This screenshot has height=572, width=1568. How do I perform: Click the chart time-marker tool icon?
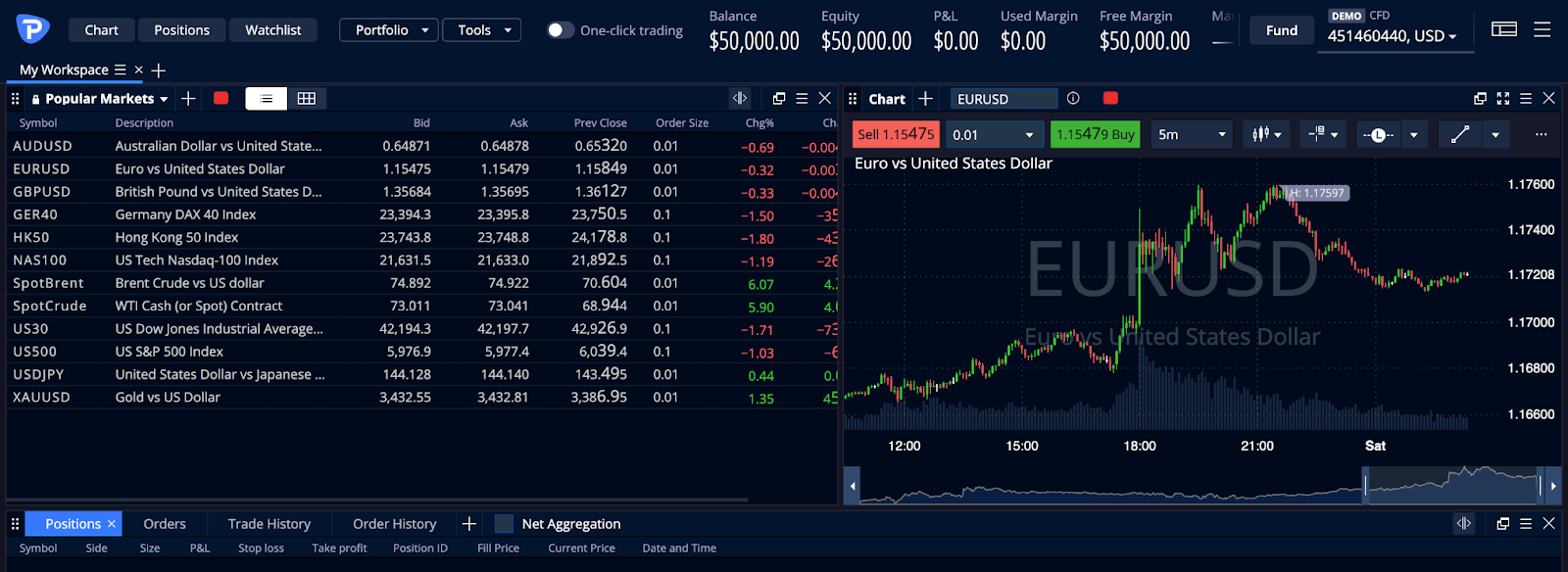[1377, 134]
